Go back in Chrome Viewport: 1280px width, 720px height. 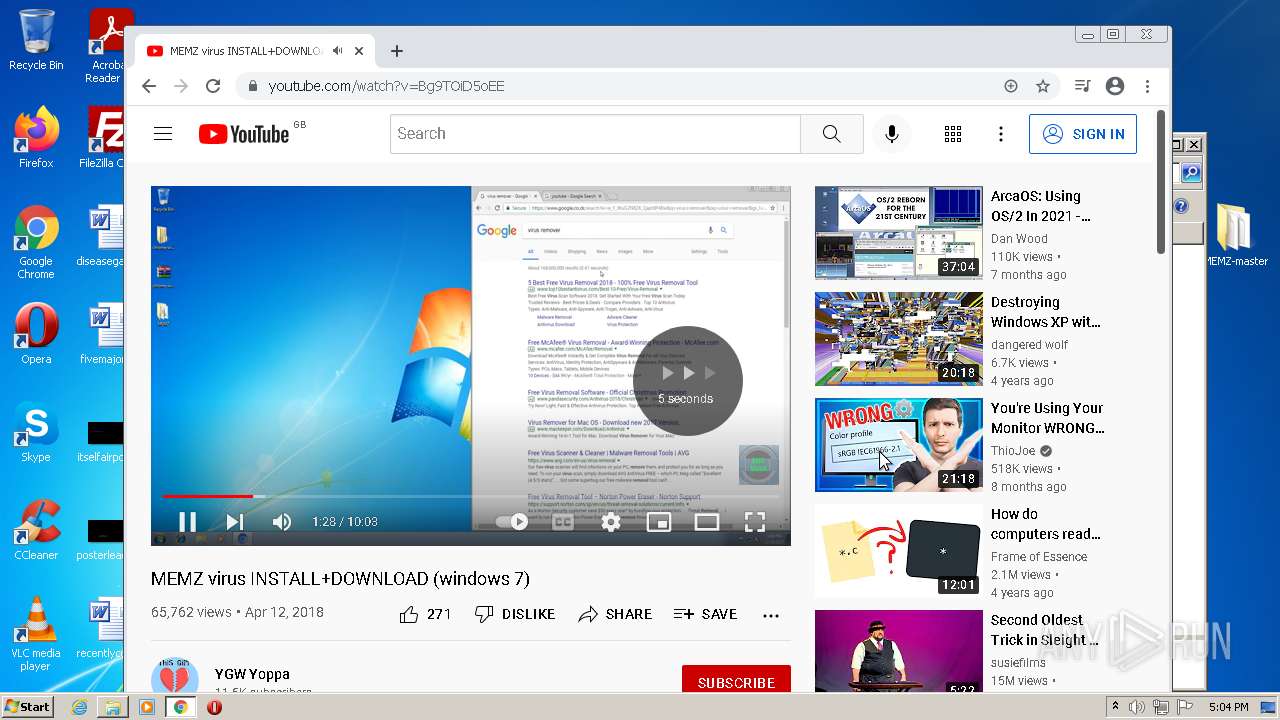point(149,86)
